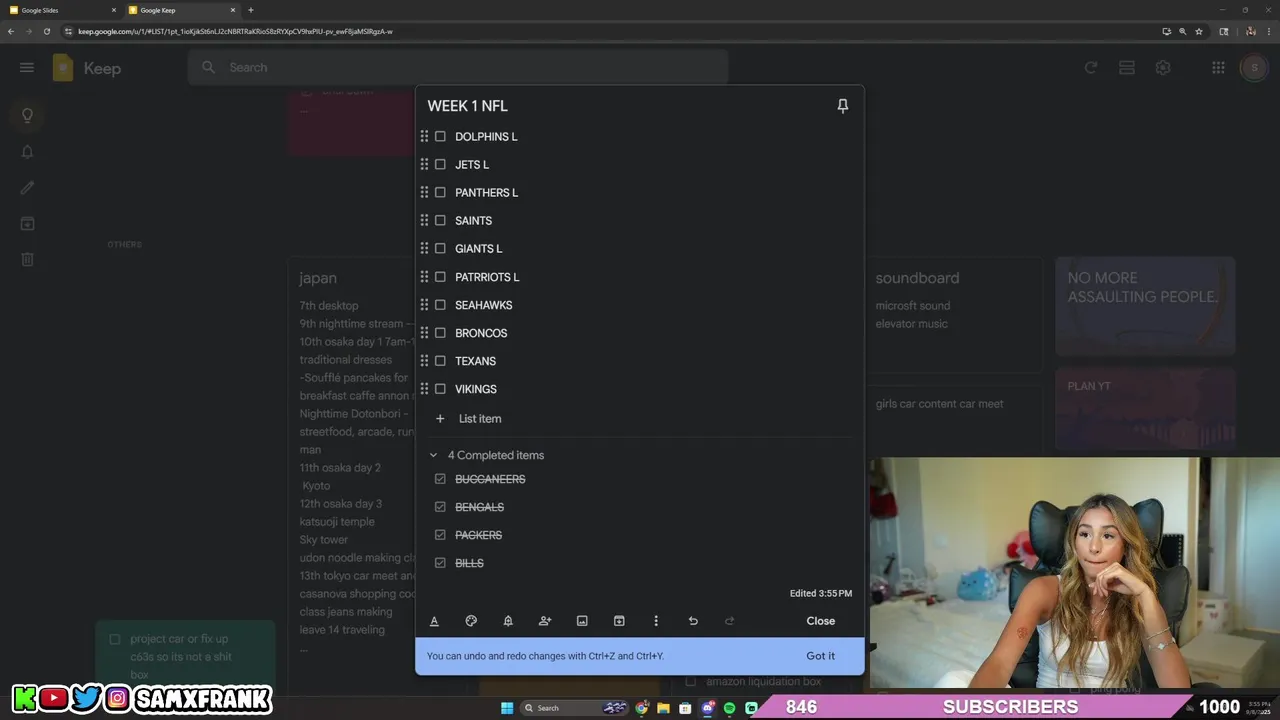Uncheck the BENGALS completed item
The image size is (1280, 720).
click(440, 507)
